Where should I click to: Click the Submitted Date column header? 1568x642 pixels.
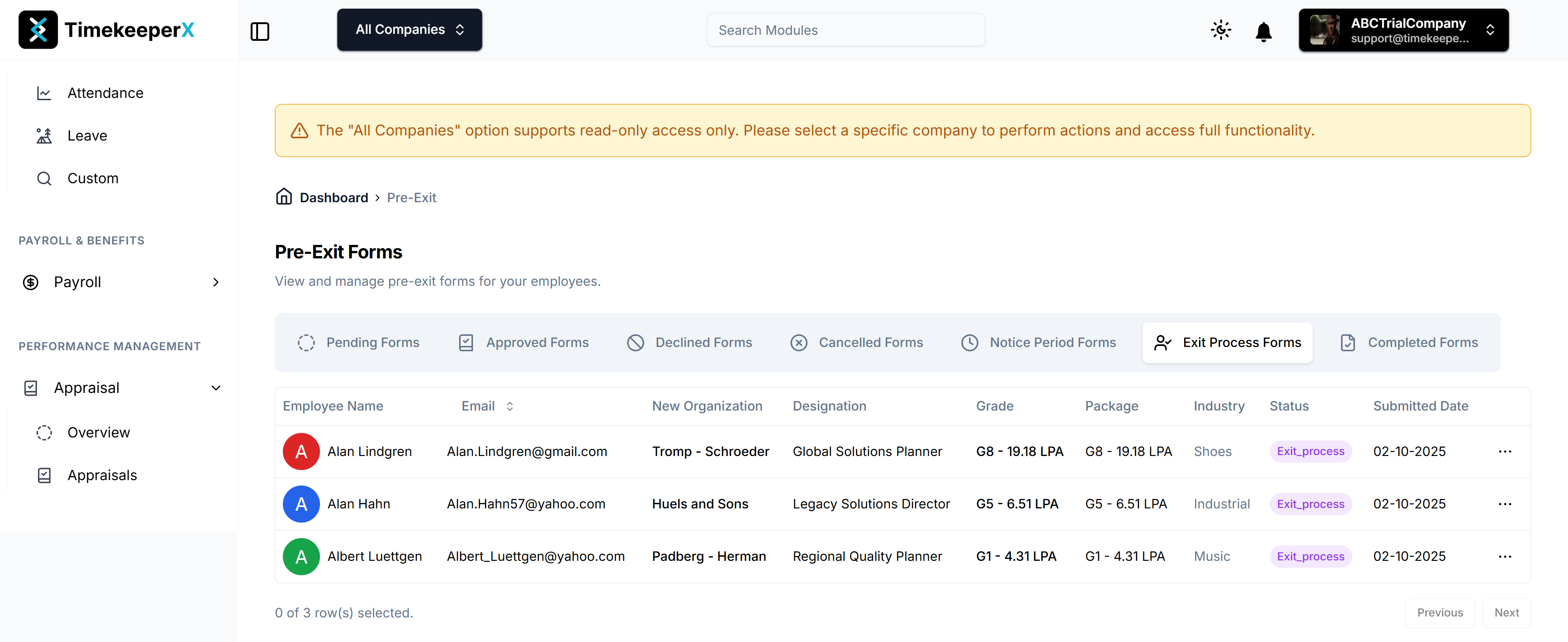(1420, 406)
